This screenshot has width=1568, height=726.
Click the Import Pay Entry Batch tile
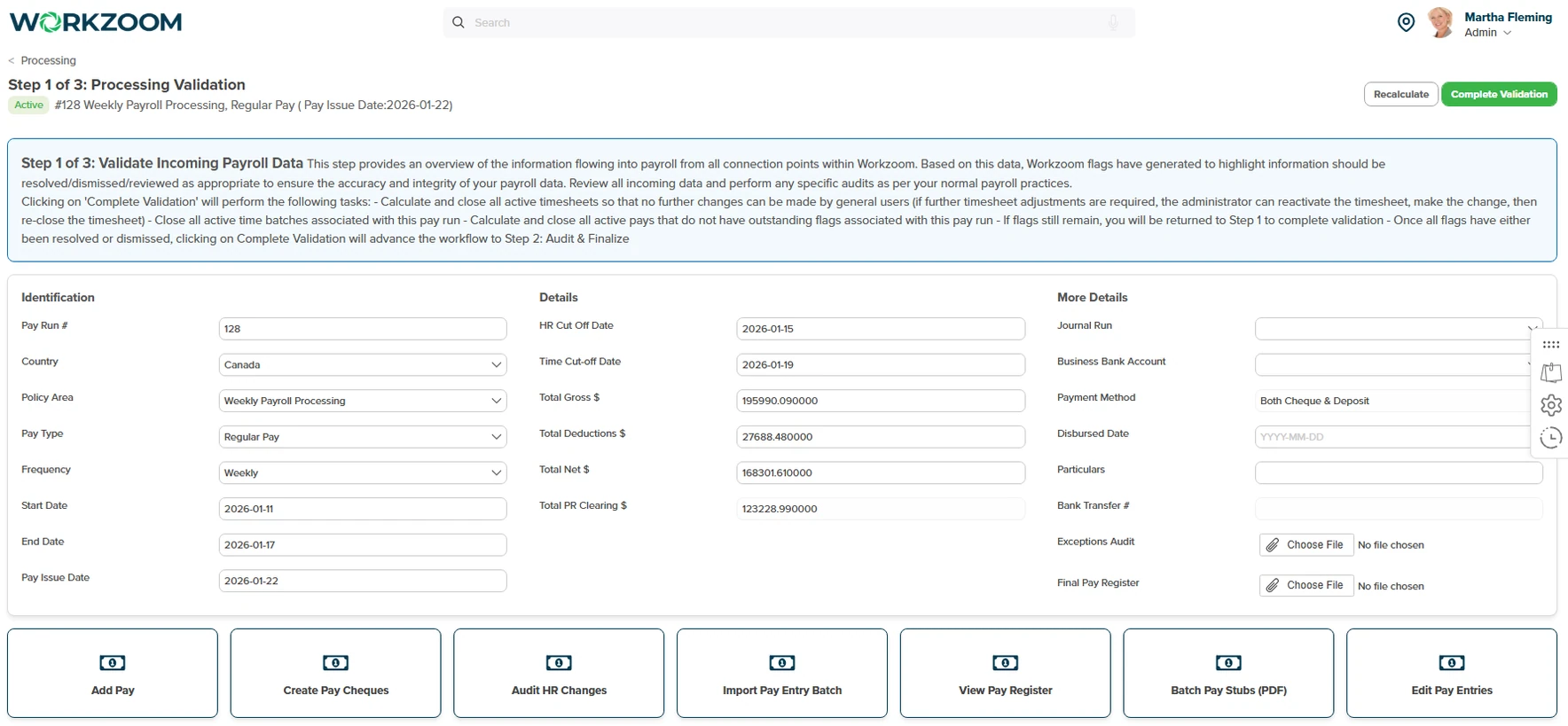(782, 674)
